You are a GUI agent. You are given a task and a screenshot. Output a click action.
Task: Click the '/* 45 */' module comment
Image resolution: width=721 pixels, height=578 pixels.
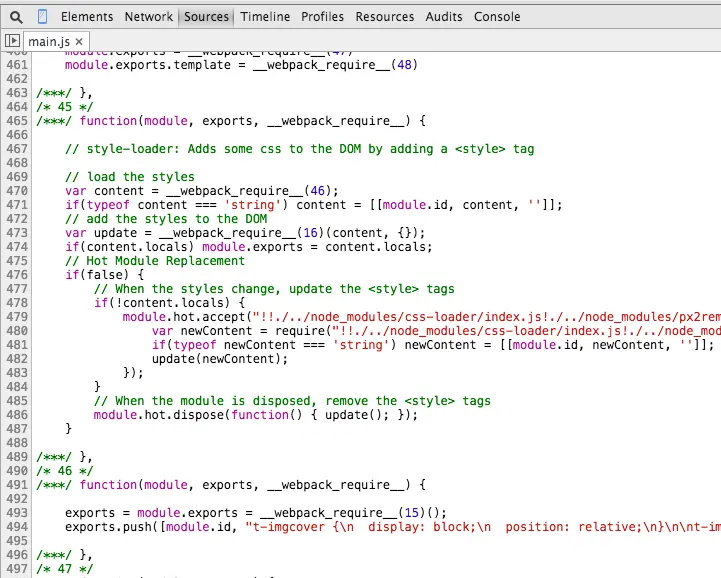click(64, 107)
